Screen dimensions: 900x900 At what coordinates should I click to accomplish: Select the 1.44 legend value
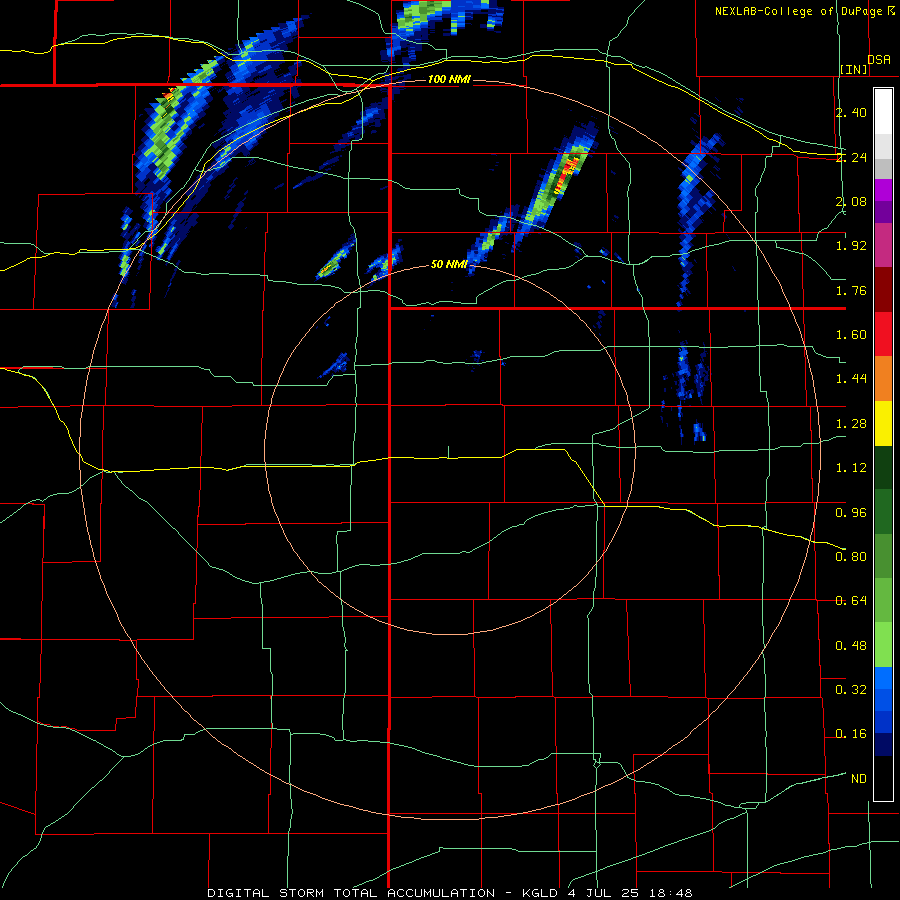coord(851,379)
